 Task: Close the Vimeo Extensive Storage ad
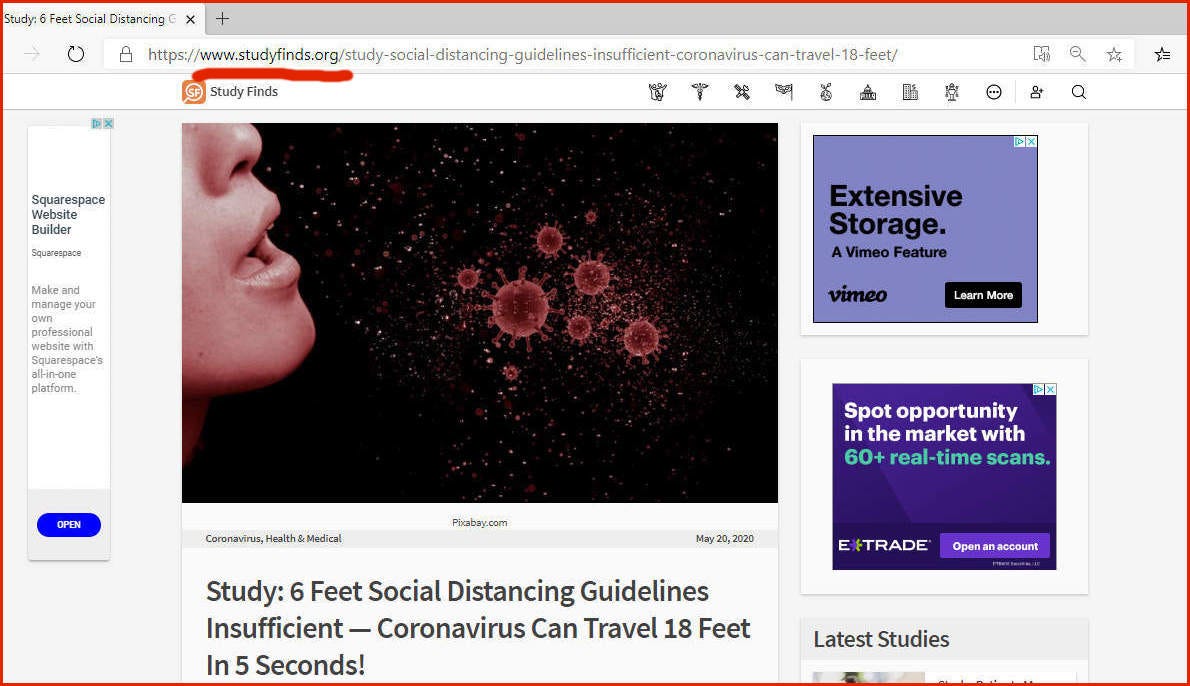1031,142
